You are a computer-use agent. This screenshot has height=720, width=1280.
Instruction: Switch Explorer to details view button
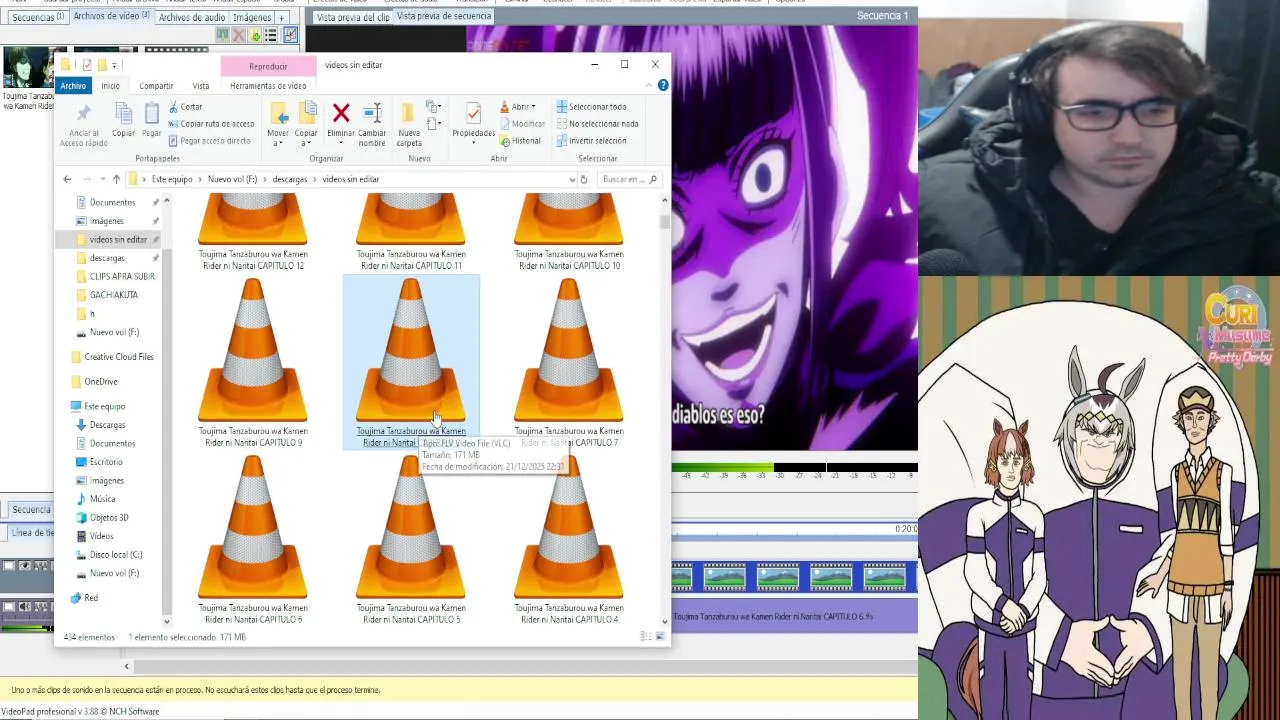(x=648, y=637)
